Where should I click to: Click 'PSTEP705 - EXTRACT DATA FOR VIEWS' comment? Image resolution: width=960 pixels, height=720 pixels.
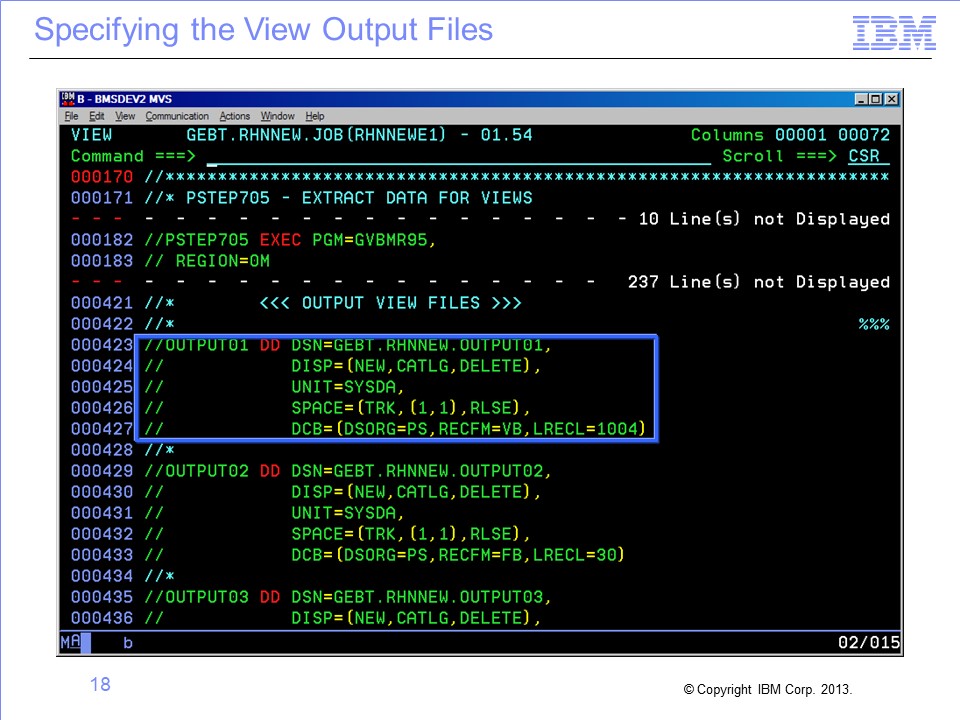[359, 198]
